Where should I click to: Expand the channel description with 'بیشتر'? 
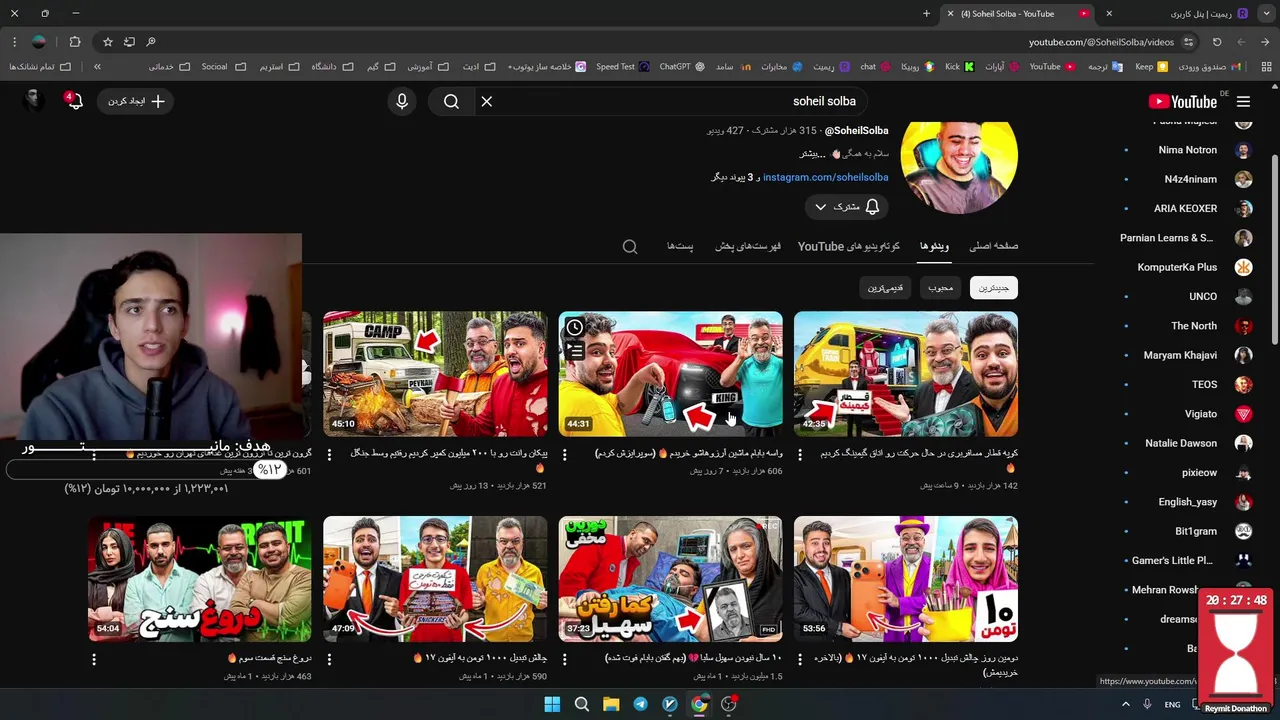point(812,154)
